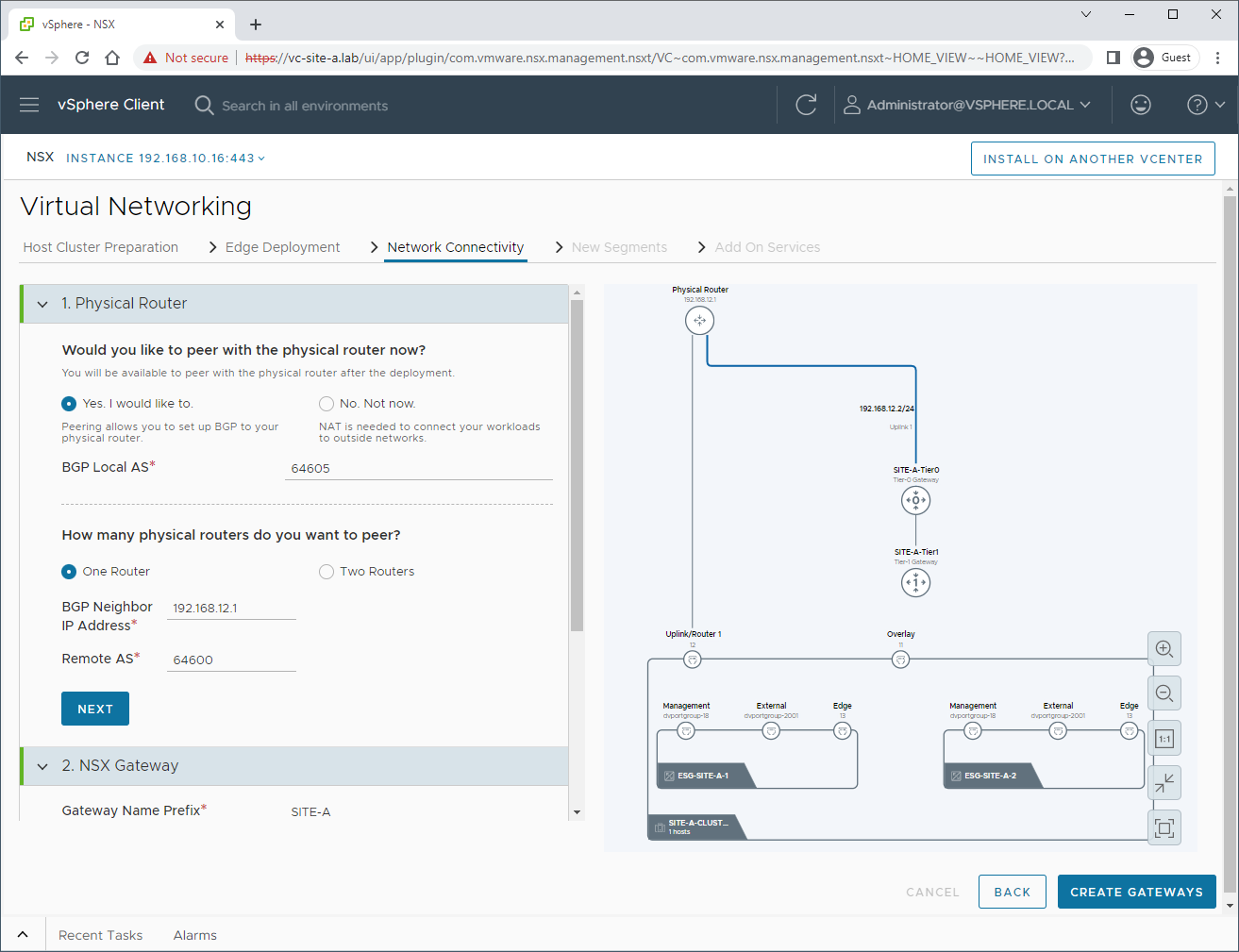The image size is (1239, 952).
Task: Click the form panel scrollbar down arrow
Action: (x=578, y=812)
